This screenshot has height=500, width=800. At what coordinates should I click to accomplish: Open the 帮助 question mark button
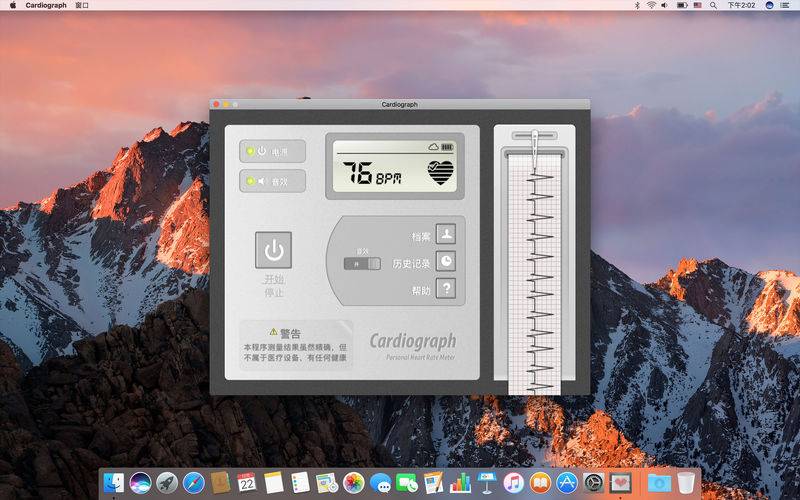tap(446, 288)
